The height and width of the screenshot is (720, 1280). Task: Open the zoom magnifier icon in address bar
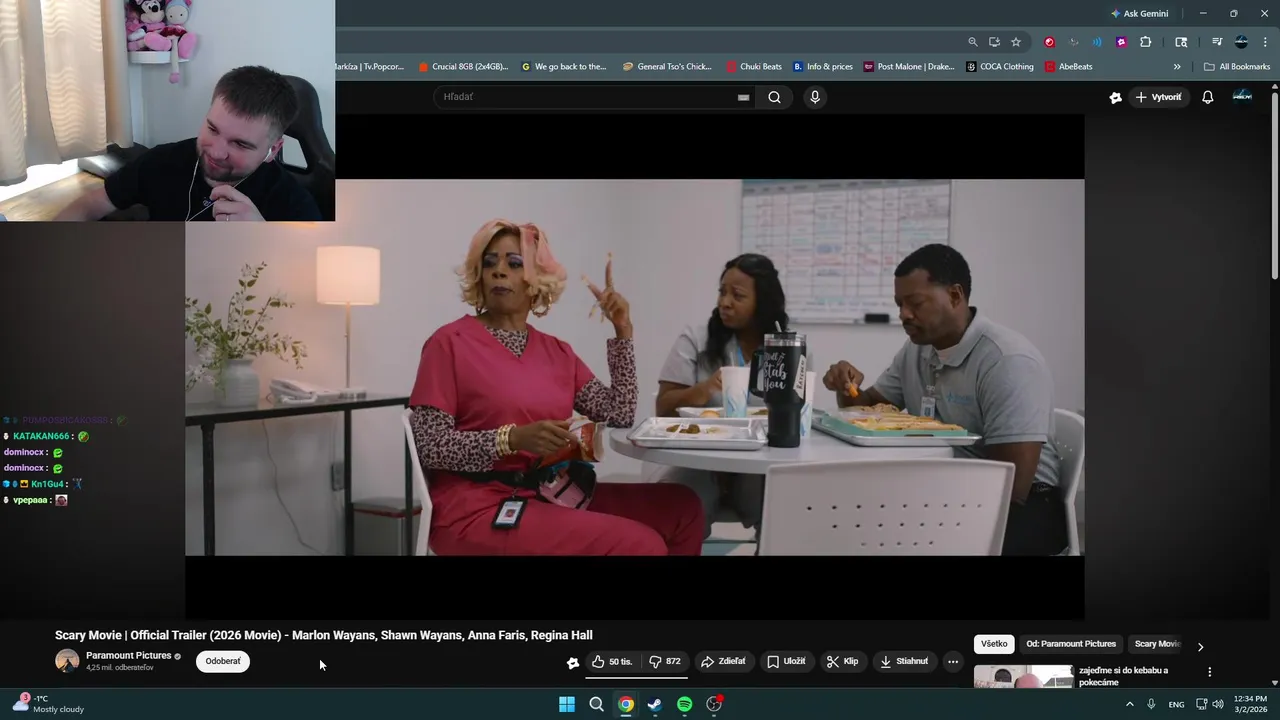(x=973, y=42)
